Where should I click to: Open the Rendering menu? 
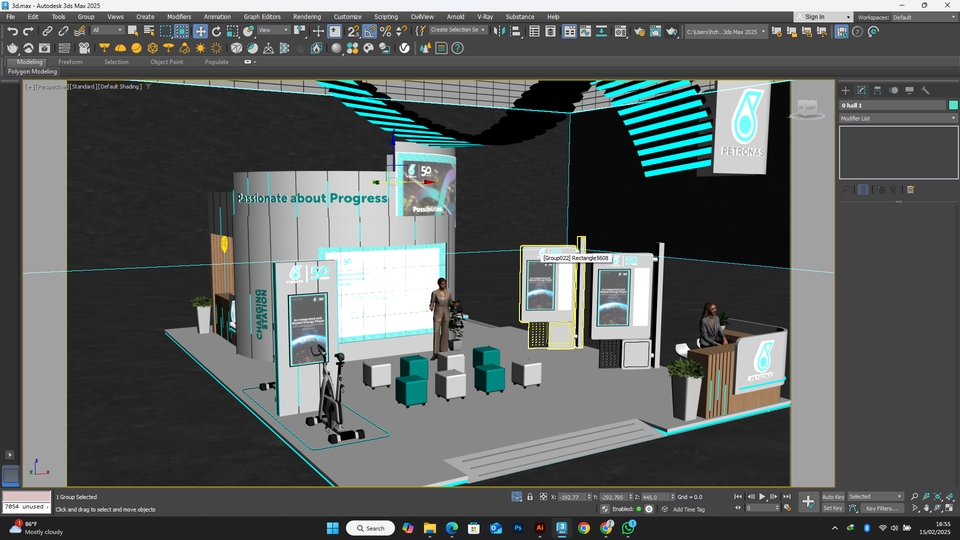point(307,17)
